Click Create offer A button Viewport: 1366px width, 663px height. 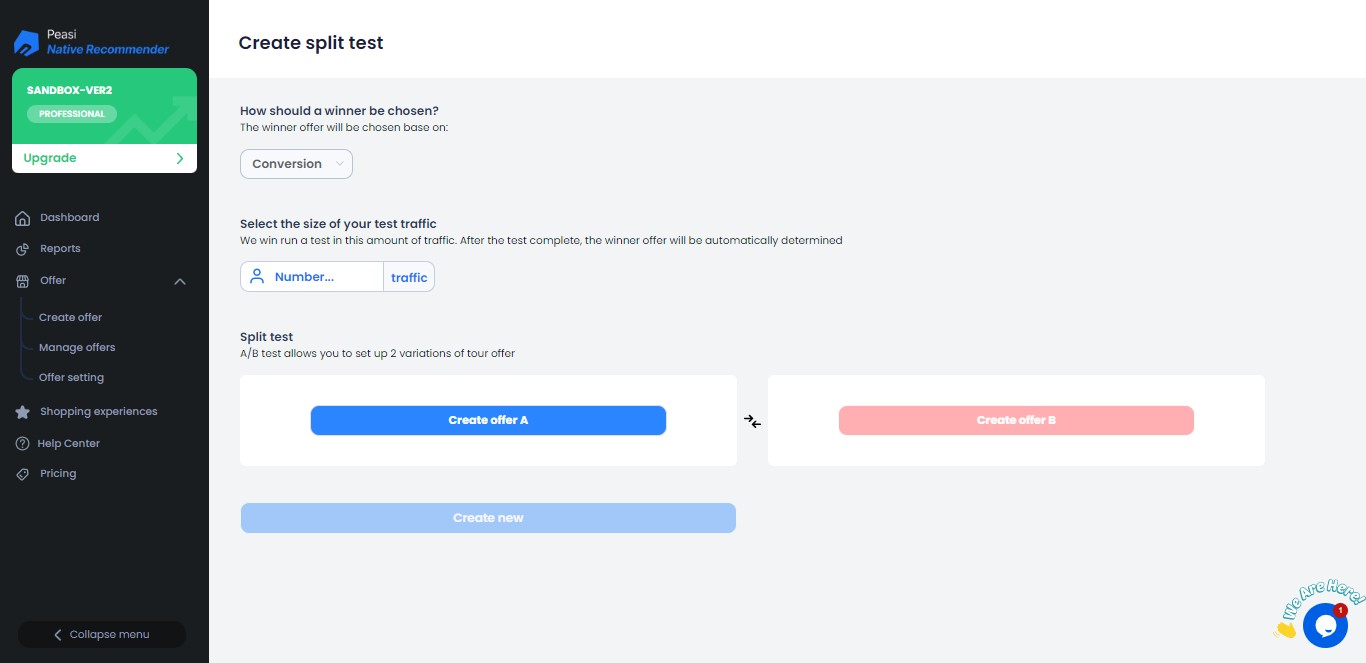point(488,420)
